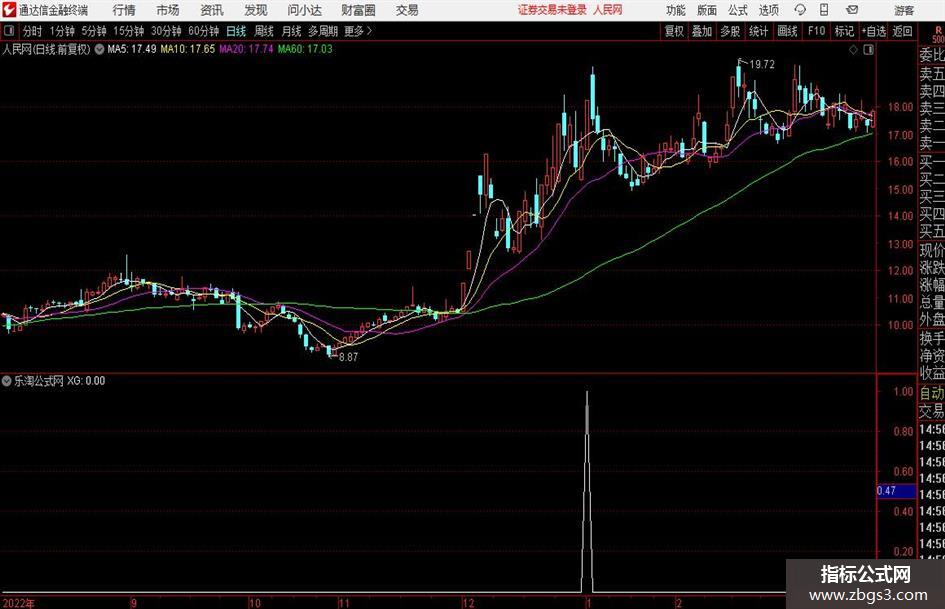Image resolution: width=945 pixels, height=609 pixels.
Task: Click the 统计 button
Action: (758, 31)
